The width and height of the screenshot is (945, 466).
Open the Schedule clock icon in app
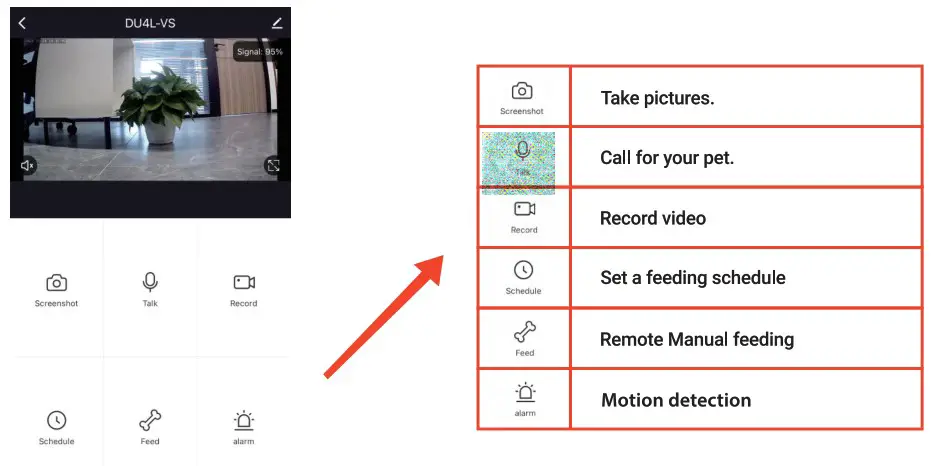(57, 420)
